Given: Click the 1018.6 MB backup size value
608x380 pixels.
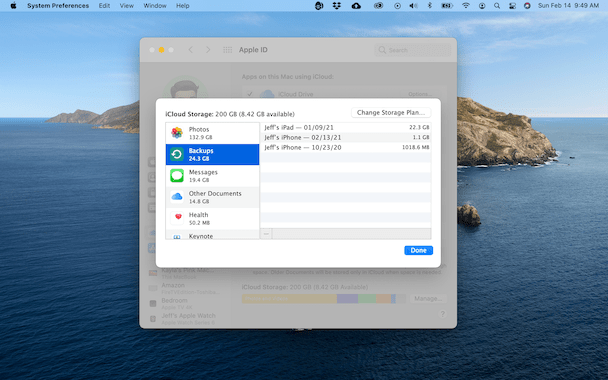Looking at the screenshot, I should point(416,147).
